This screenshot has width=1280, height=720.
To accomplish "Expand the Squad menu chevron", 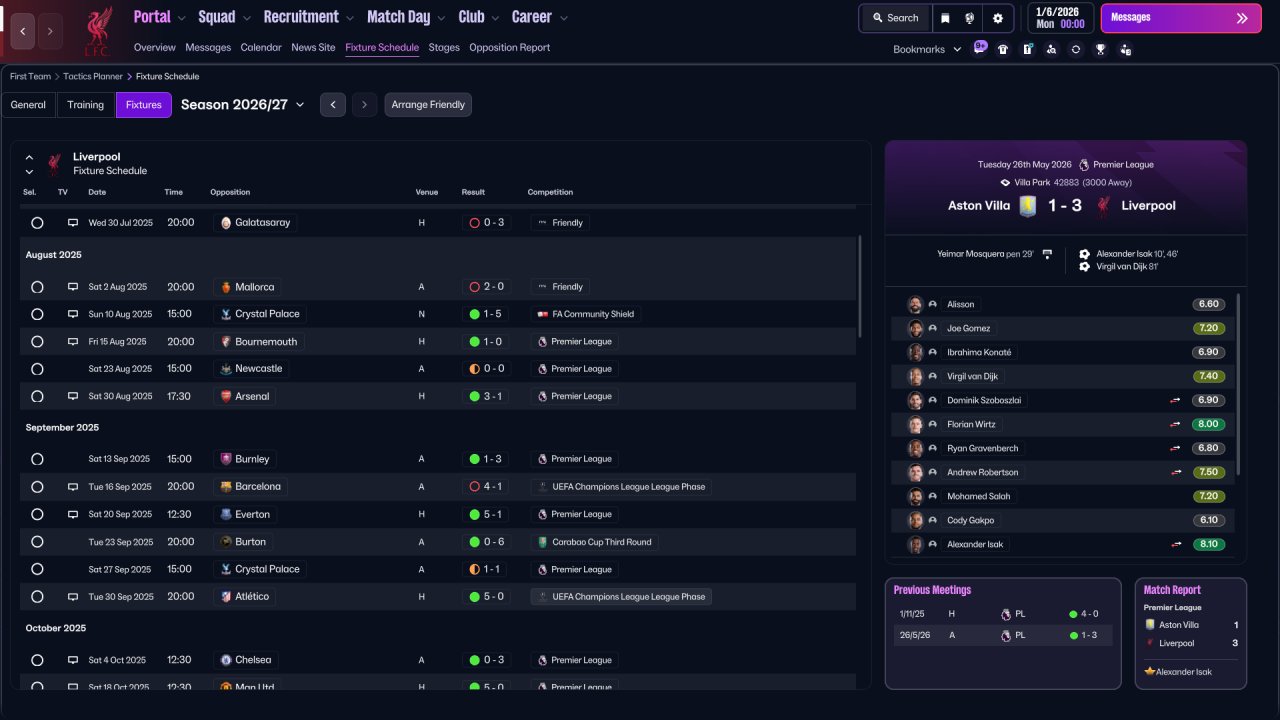I will [x=246, y=18].
